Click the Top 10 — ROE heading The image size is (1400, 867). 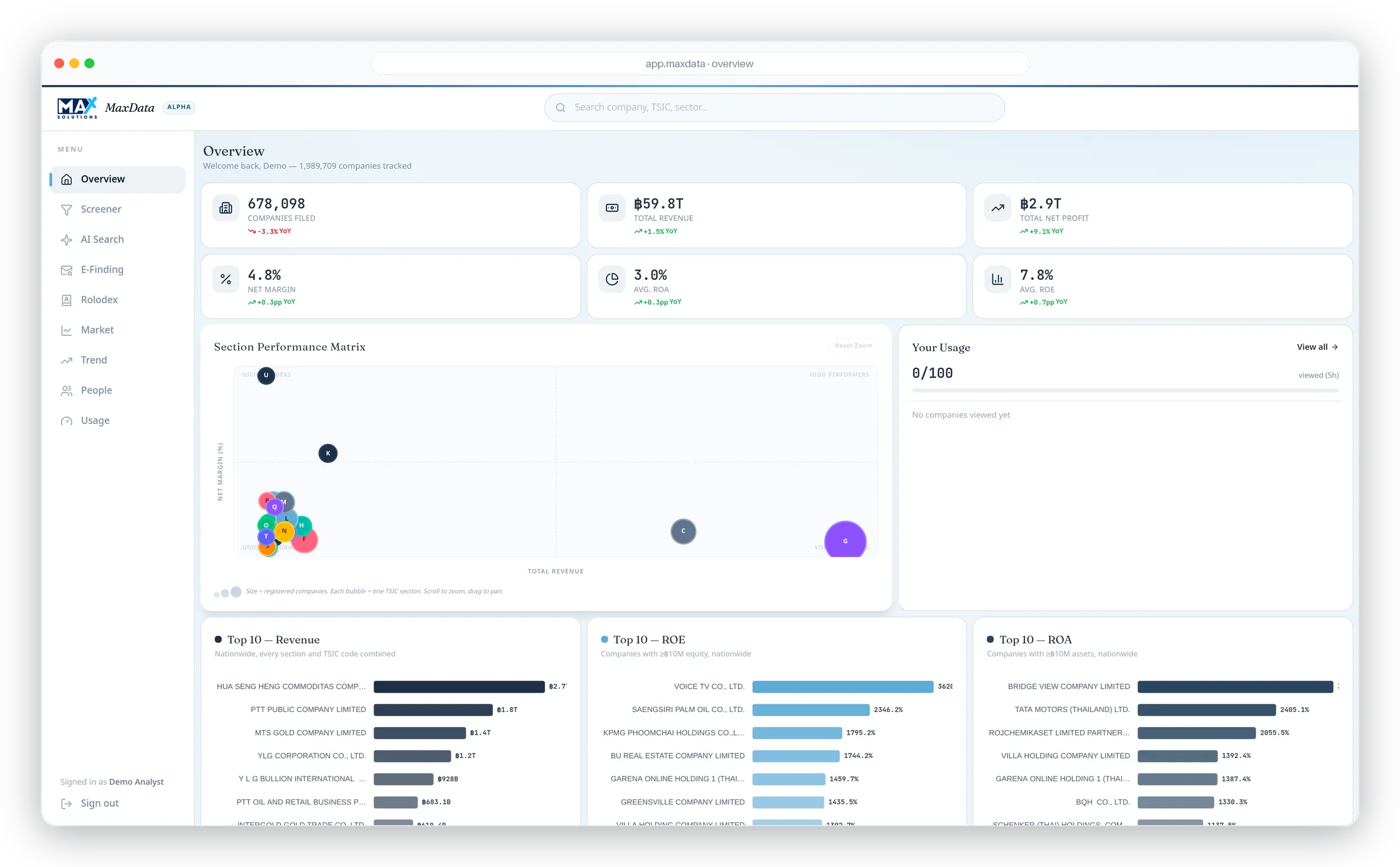649,640
